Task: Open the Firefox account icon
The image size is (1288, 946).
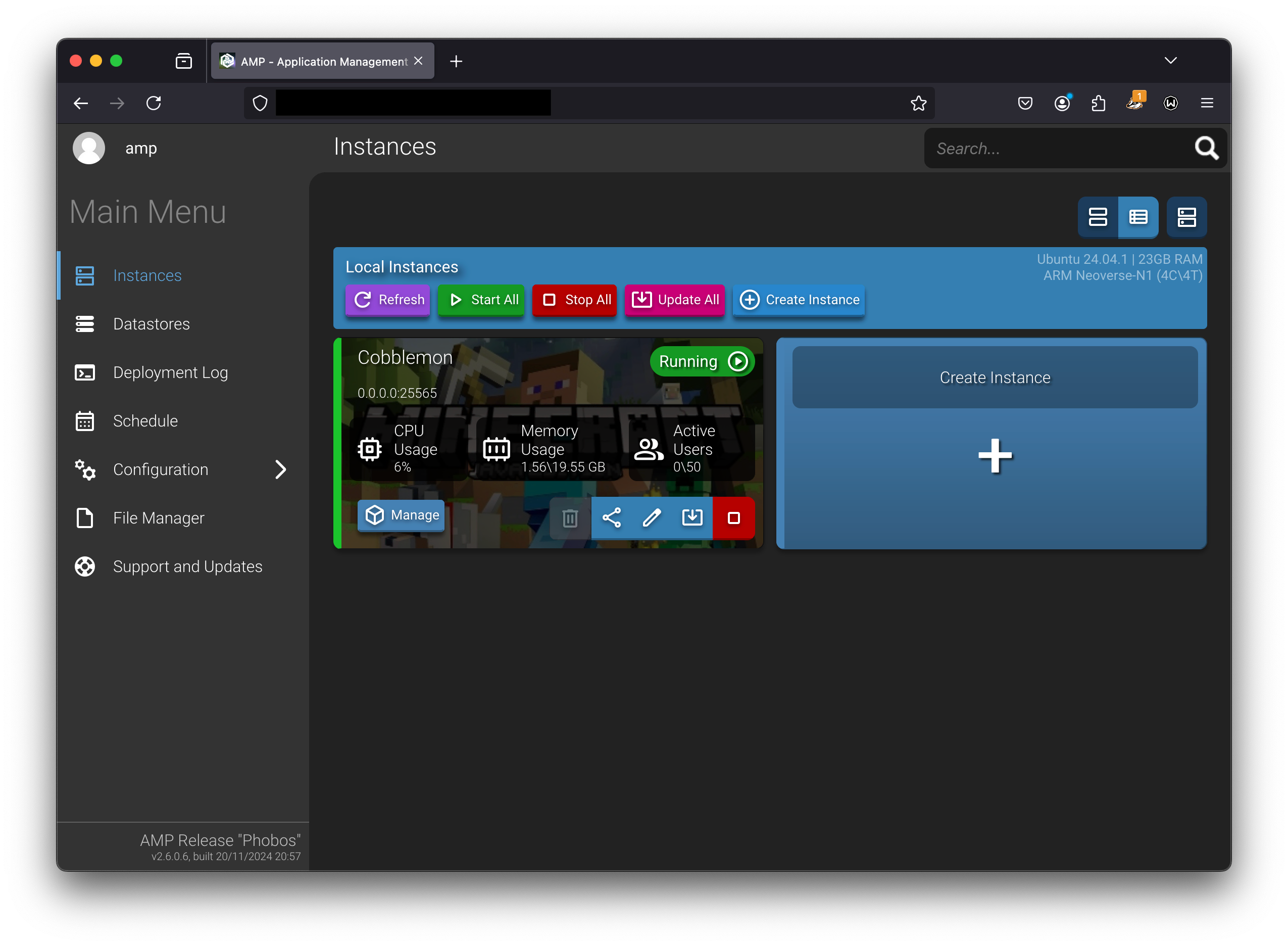Action: pyautogui.click(x=1062, y=103)
